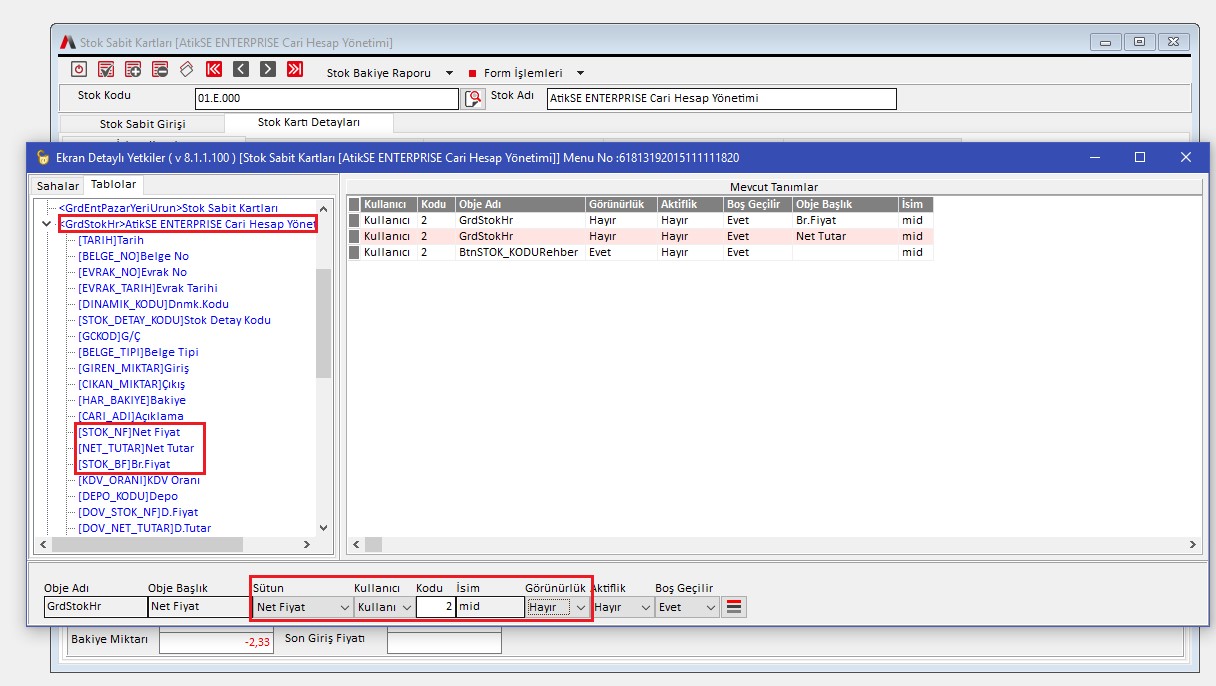Open the Stok Bakiye Raporu menu
1216x686 pixels.
390,73
